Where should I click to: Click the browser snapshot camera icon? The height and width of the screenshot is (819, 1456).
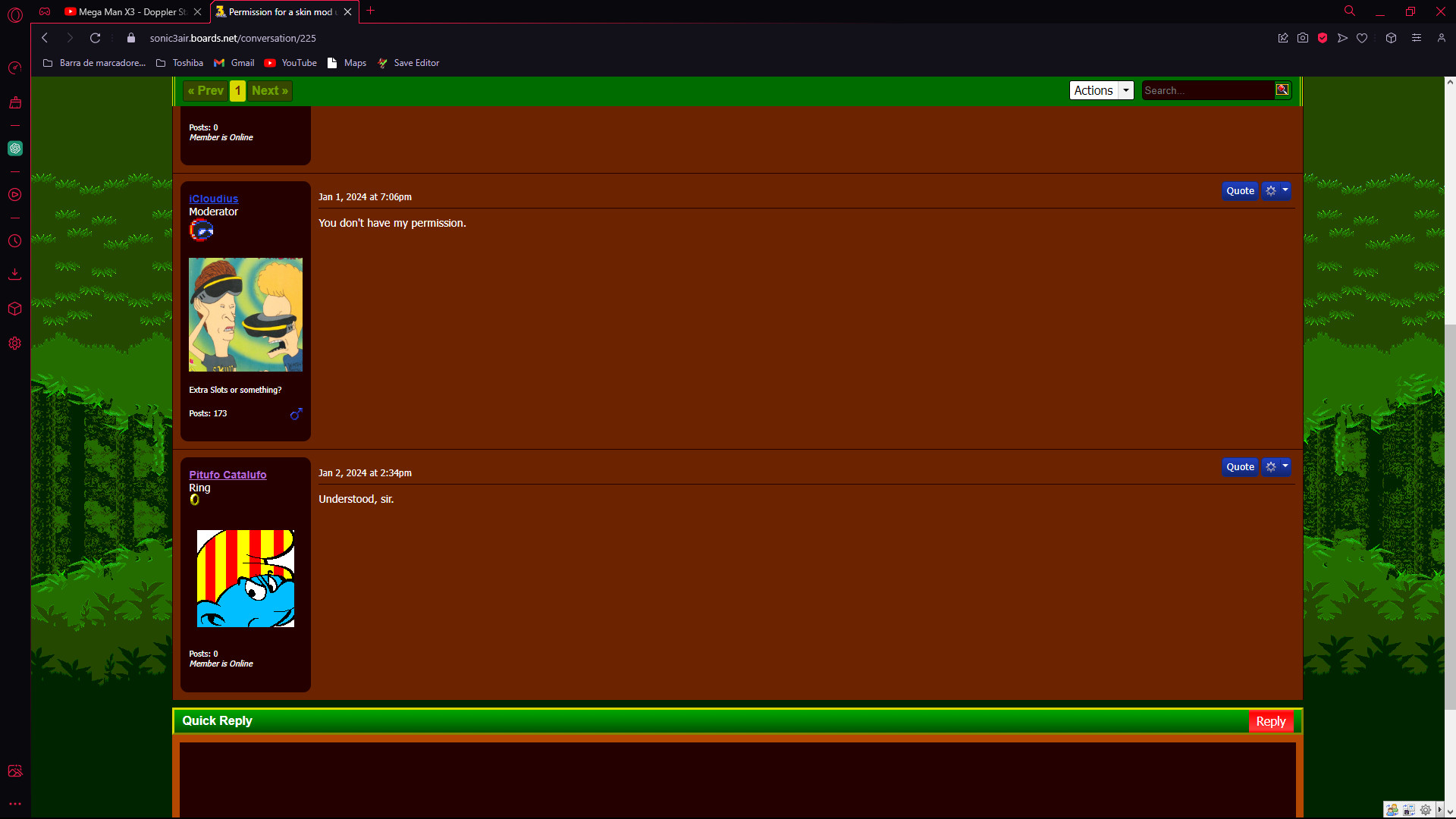coord(1303,38)
